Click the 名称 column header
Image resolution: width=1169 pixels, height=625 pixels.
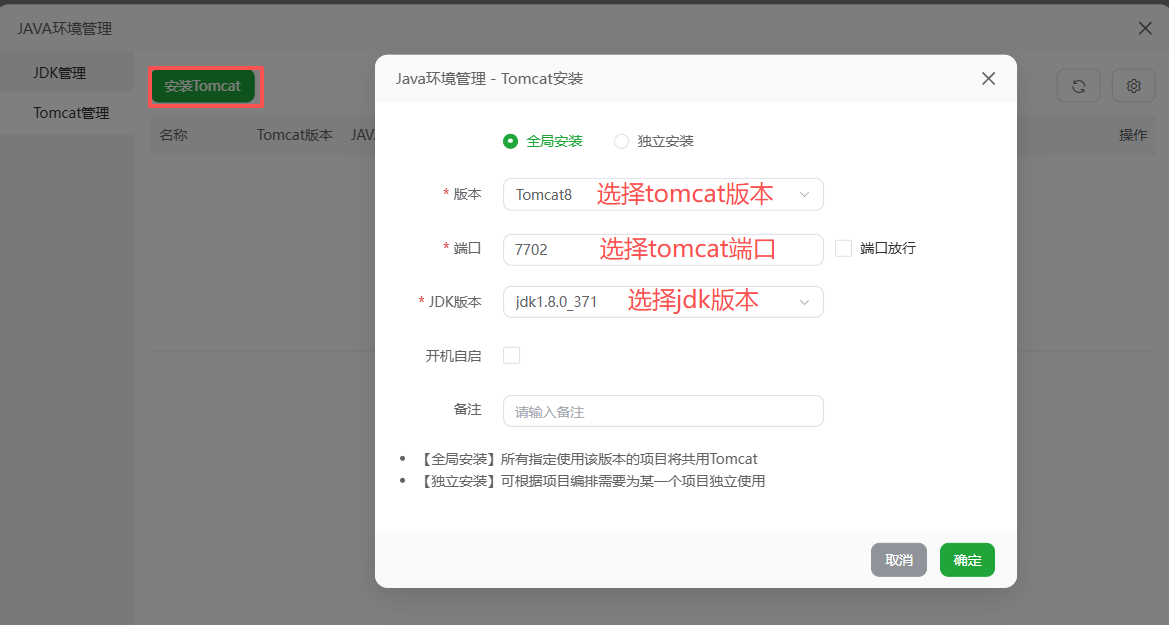point(172,134)
